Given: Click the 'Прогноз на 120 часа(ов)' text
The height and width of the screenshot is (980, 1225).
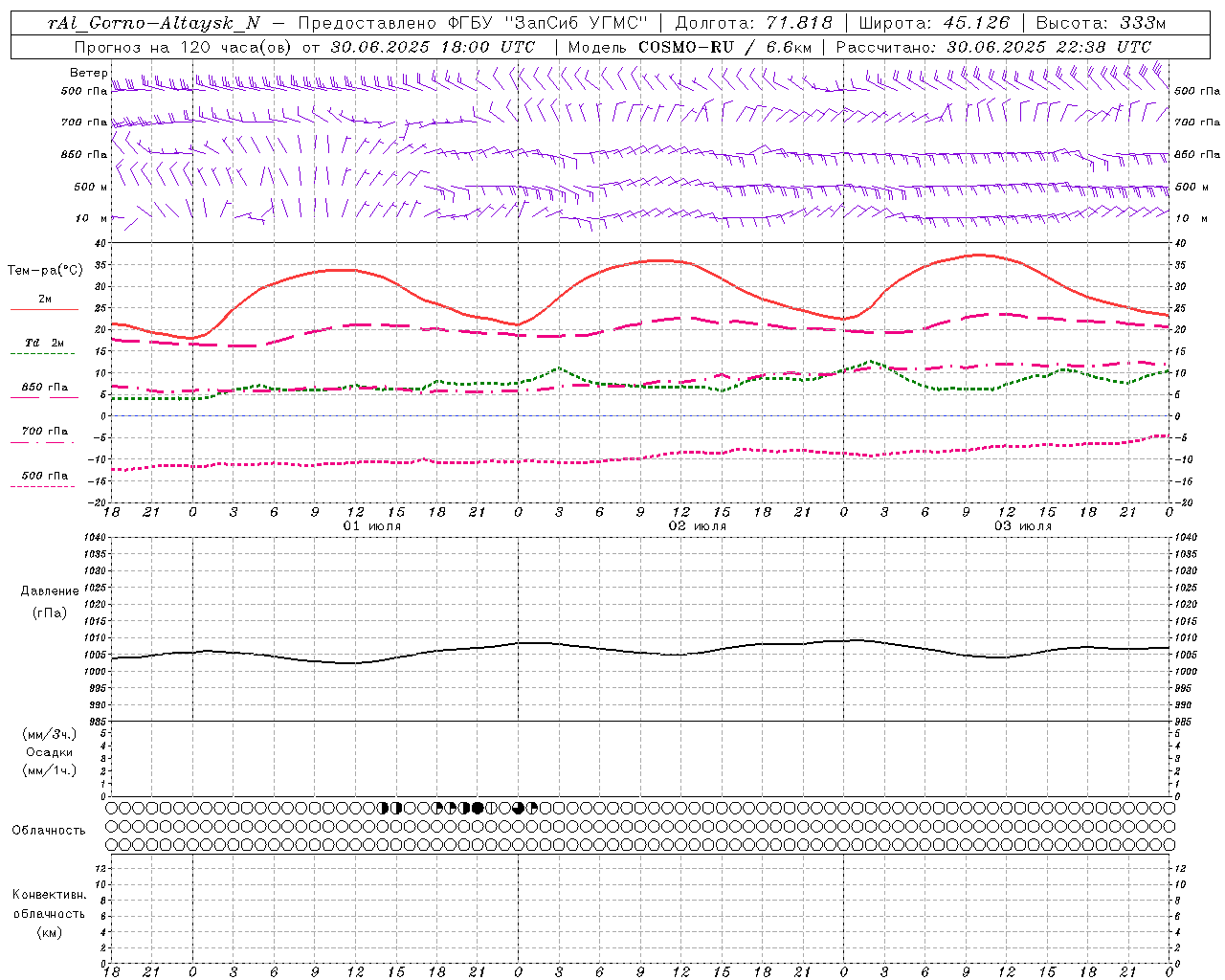Looking at the screenshot, I should point(185,47).
